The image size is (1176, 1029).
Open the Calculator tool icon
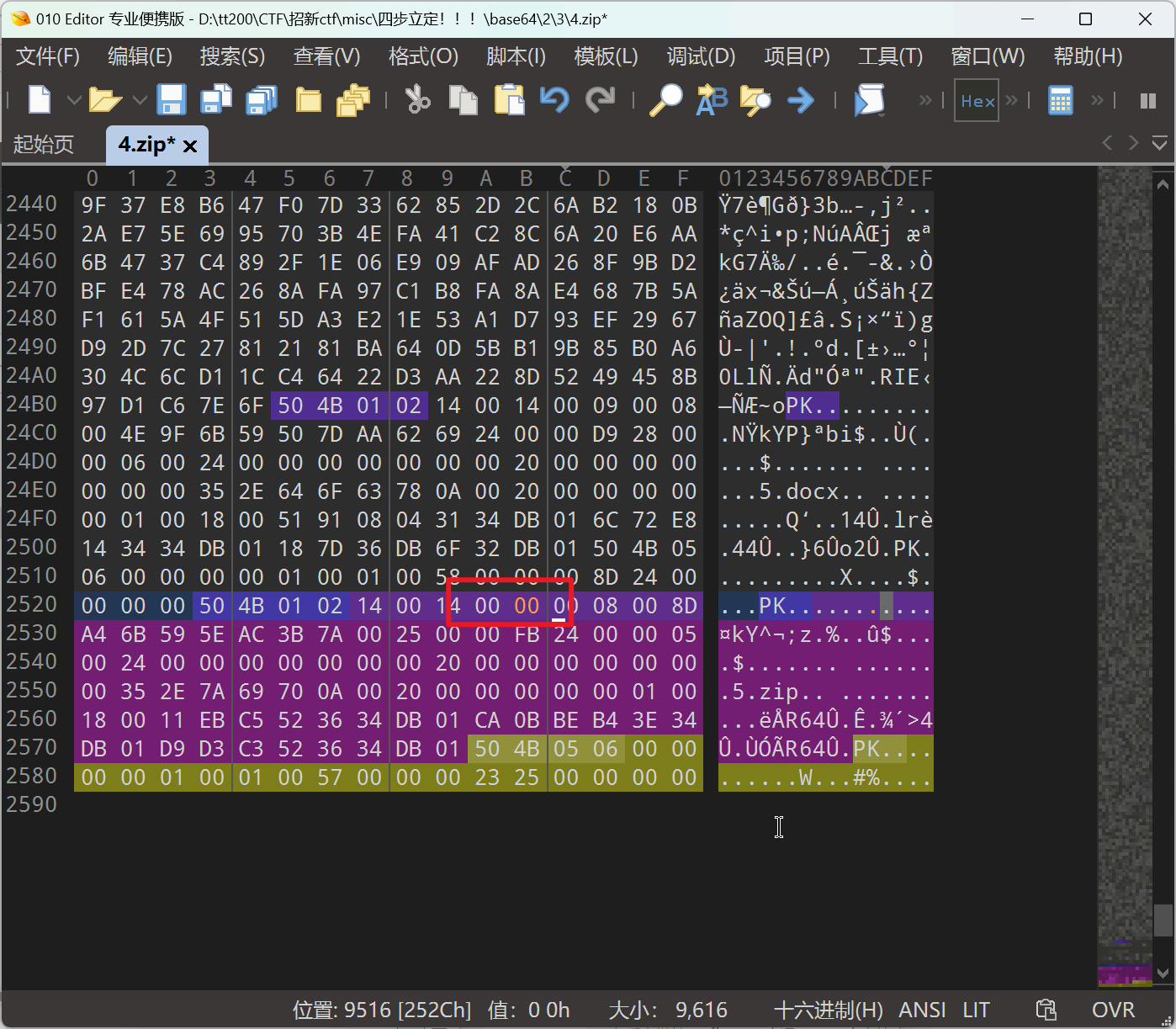[1060, 101]
